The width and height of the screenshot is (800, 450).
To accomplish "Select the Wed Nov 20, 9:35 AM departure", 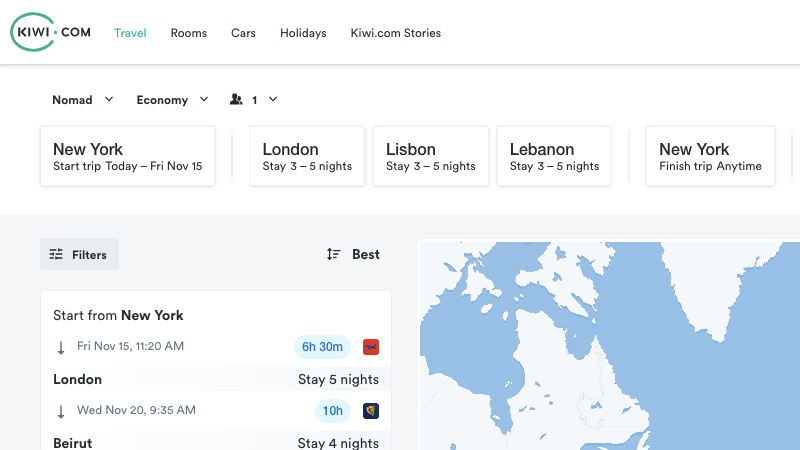I will coord(136,410).
